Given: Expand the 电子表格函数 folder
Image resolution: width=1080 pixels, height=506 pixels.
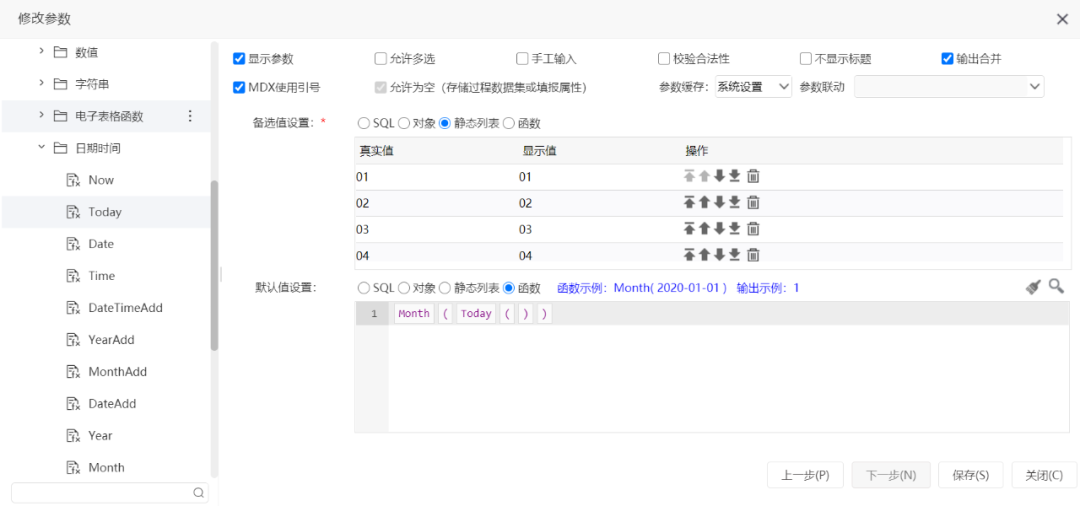Looking at the screenshot, I should [x=41, y=116].
